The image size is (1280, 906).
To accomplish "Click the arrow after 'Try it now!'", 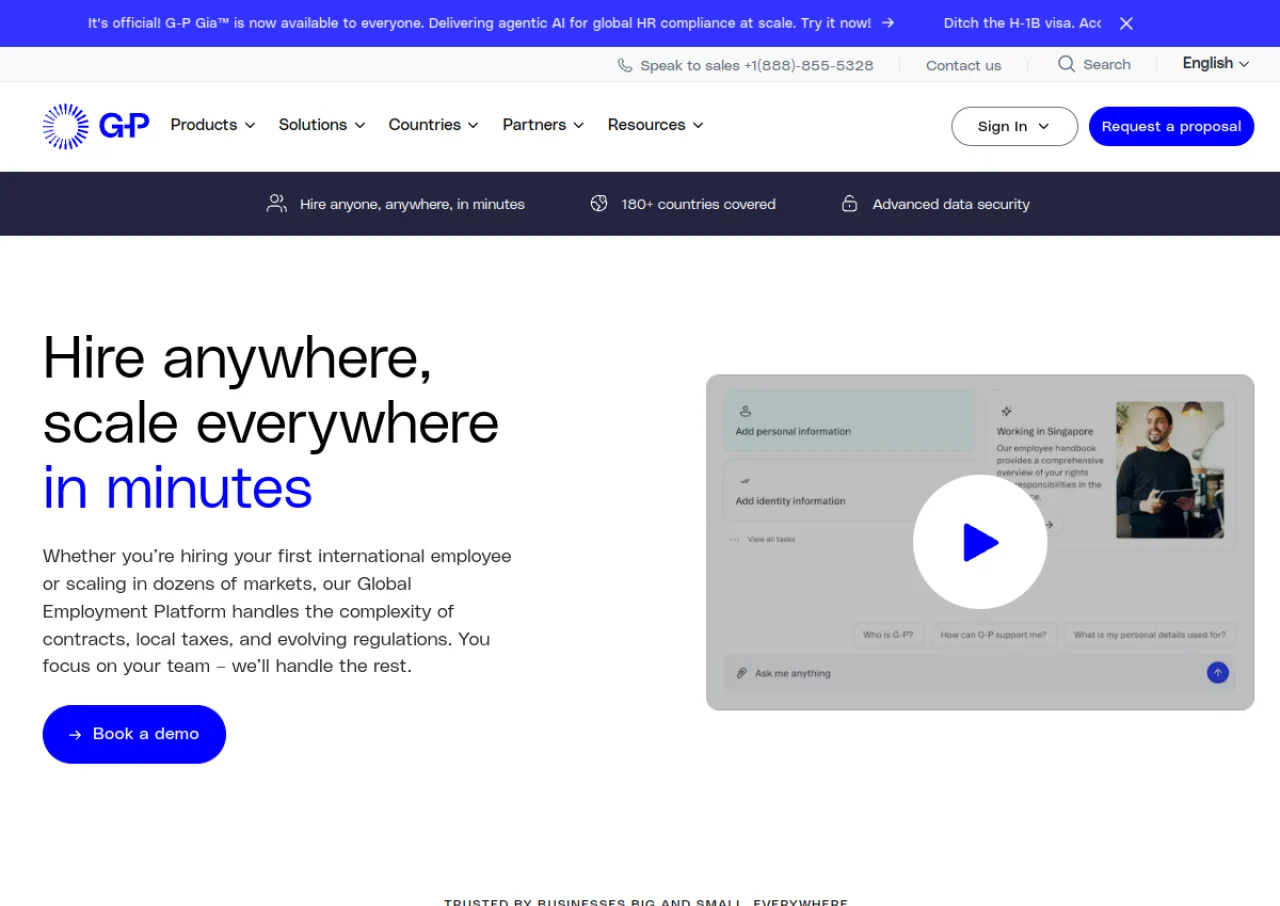I will 888,23.
